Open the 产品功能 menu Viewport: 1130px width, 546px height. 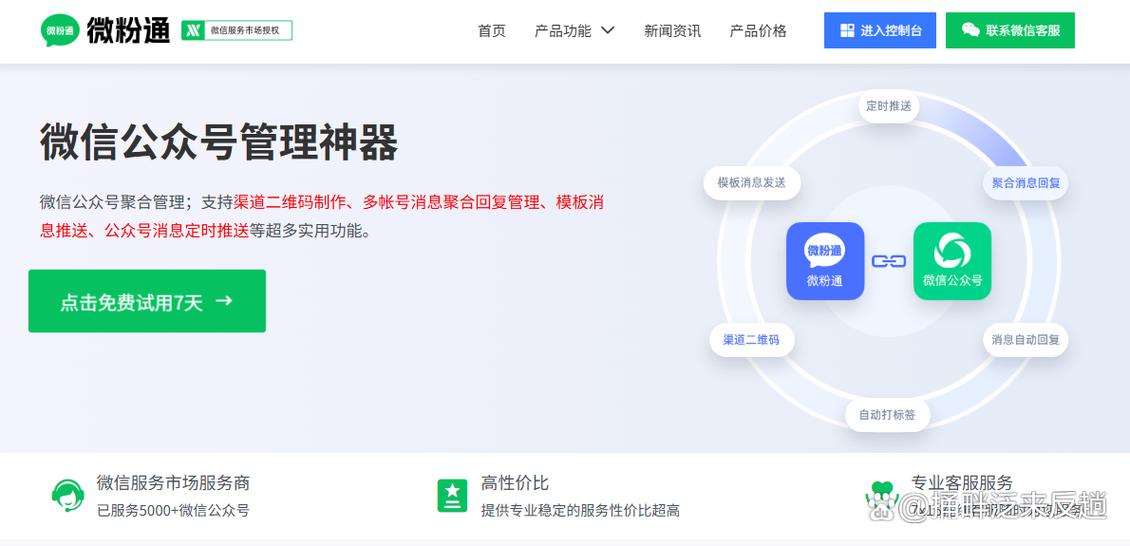point(562,31)
